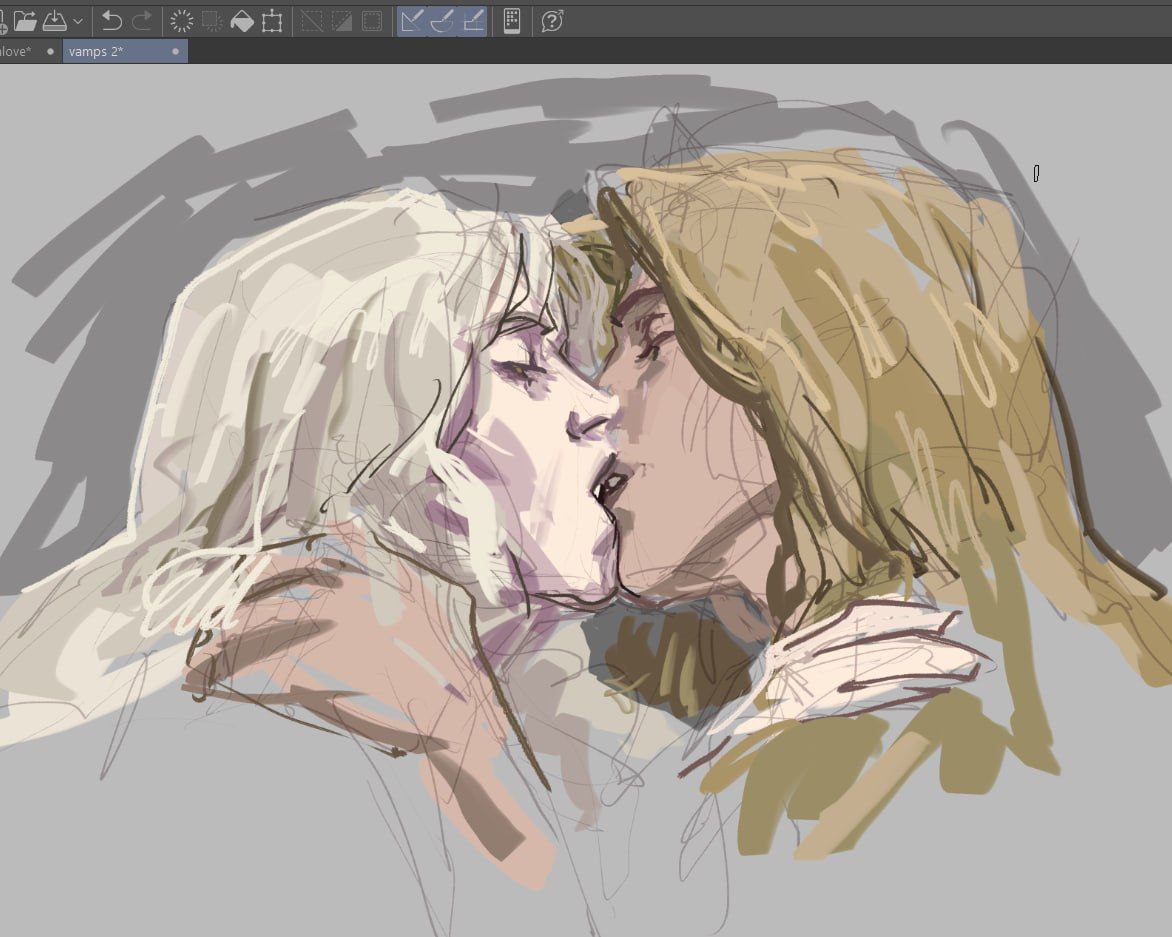Clear layer contents with the Clear icon

point(182,20)
